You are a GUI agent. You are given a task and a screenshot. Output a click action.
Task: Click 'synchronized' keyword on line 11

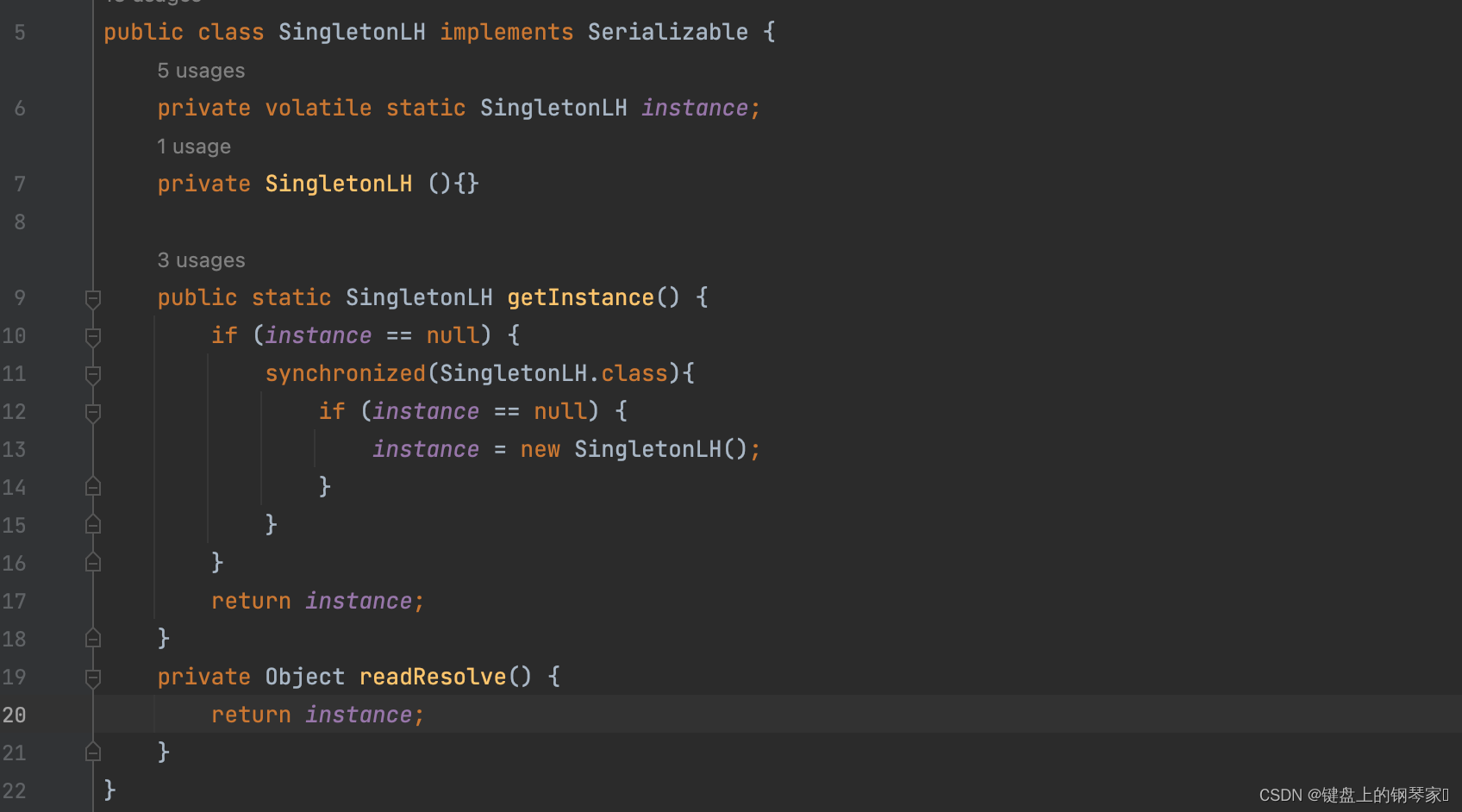click(x=346, y=374)
